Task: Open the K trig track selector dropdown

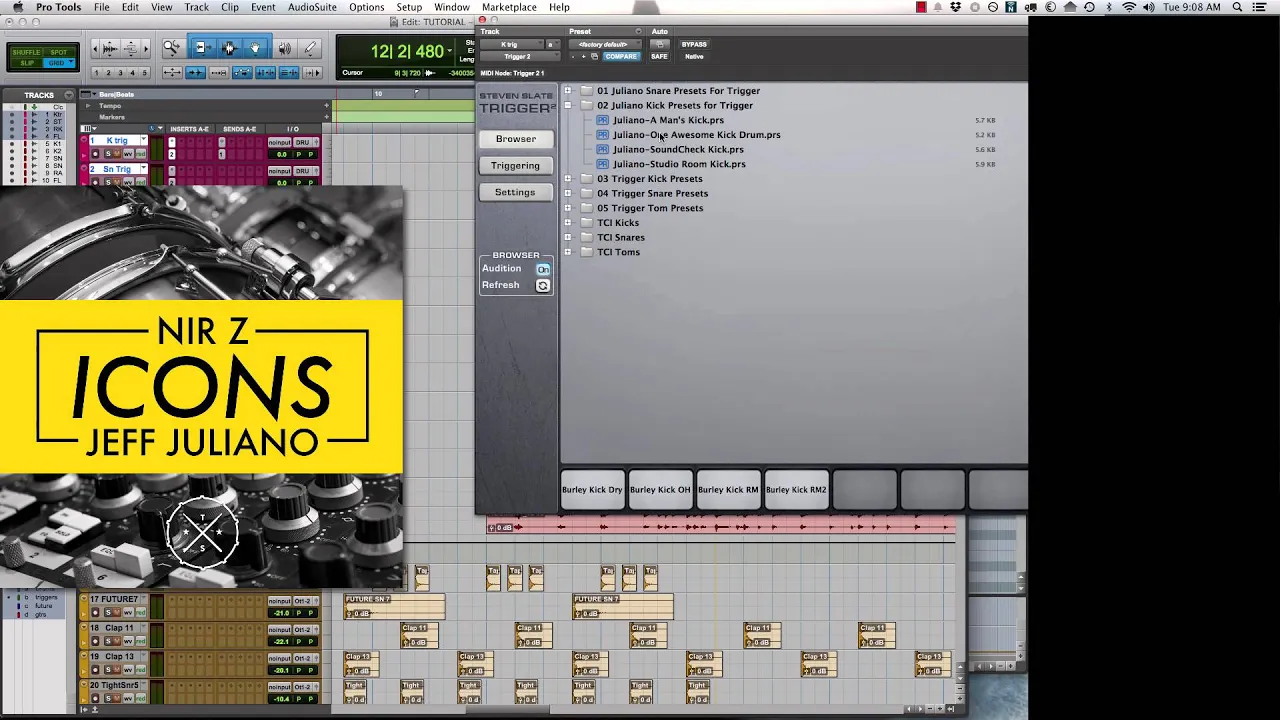Action: pos(512,44)
